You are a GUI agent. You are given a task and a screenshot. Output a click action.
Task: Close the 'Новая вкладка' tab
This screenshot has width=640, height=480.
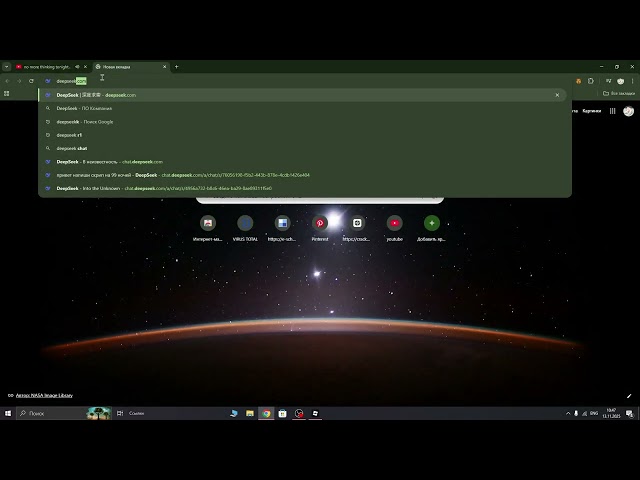(164, 67)
